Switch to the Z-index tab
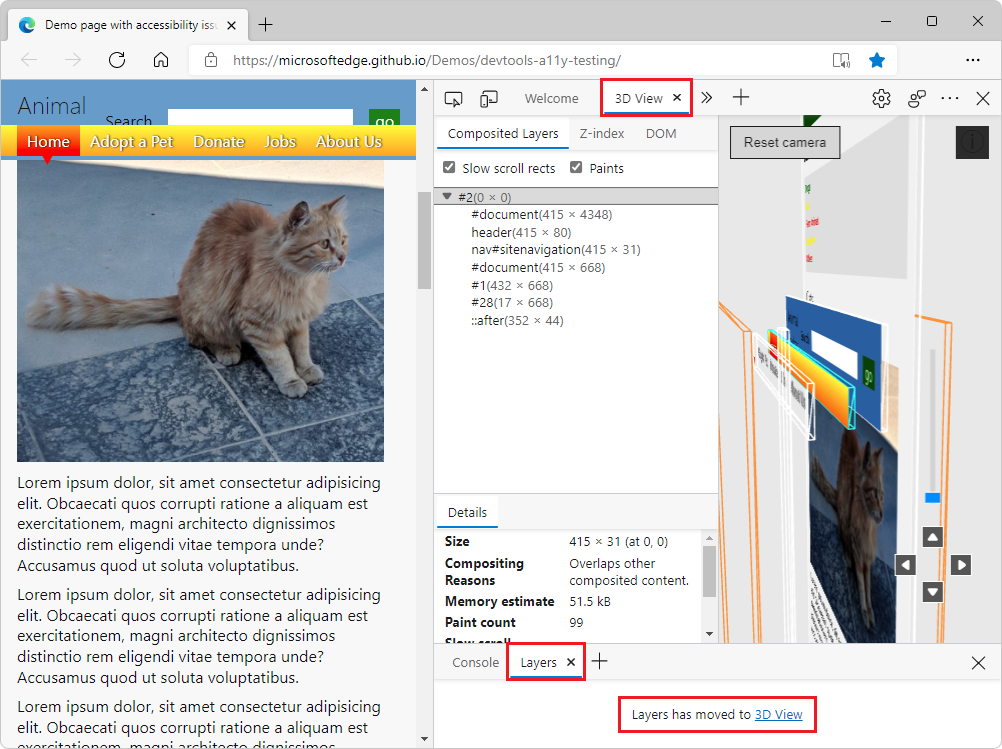 [x=602, y=133]
